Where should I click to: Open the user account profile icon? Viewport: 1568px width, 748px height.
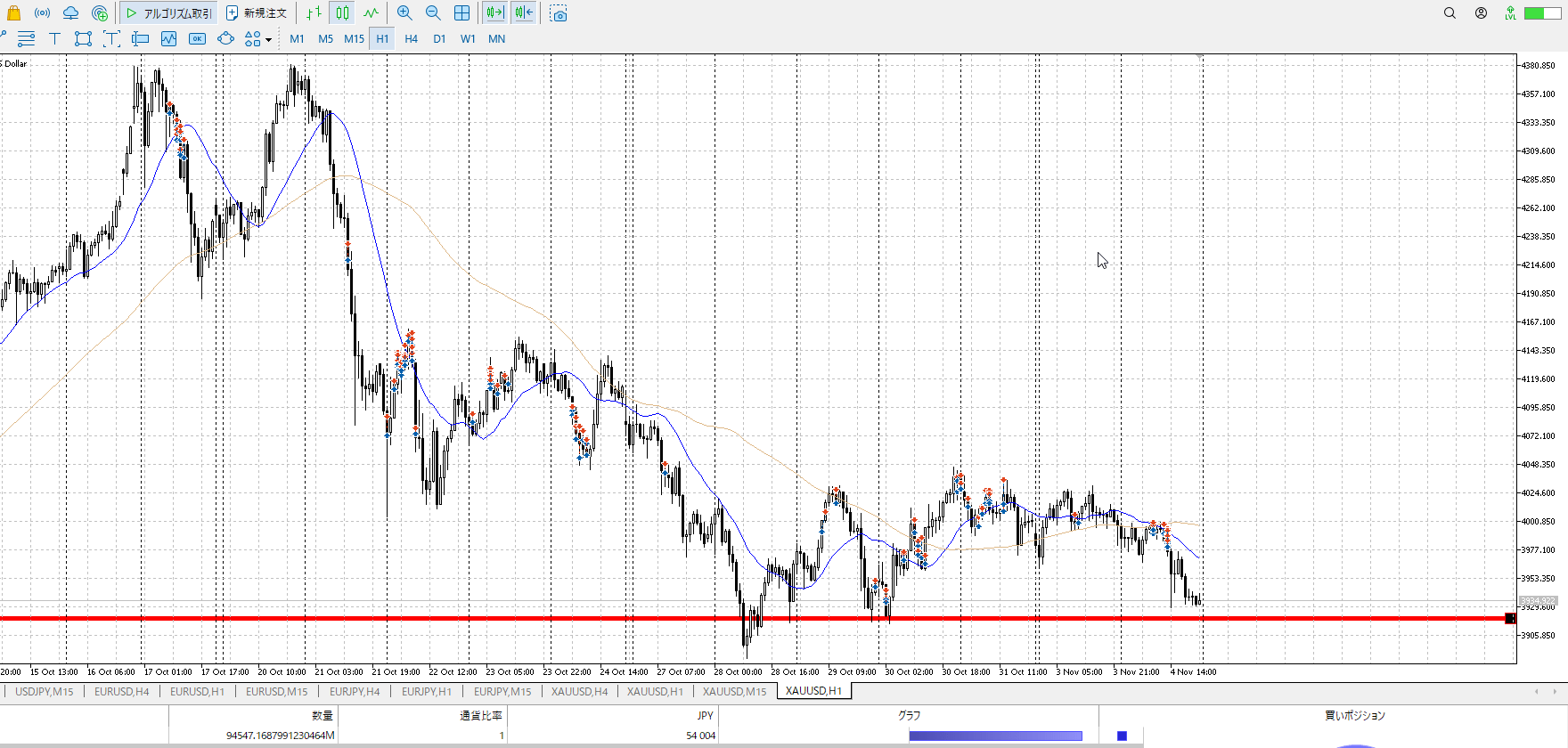click(1481, 13)
